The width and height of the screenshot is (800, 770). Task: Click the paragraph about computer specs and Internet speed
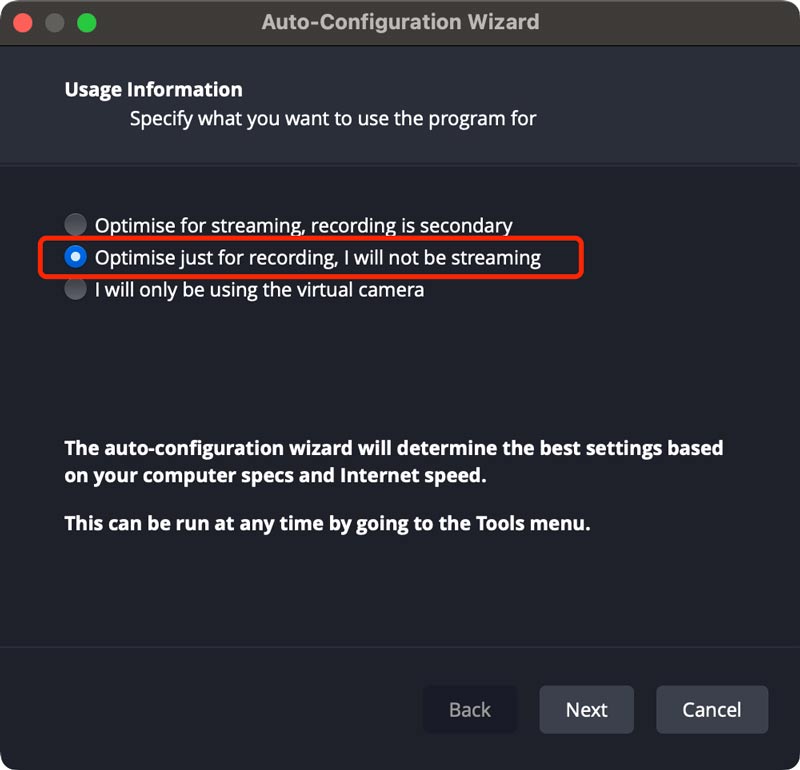pyautogui.click(x=393, y=461)
